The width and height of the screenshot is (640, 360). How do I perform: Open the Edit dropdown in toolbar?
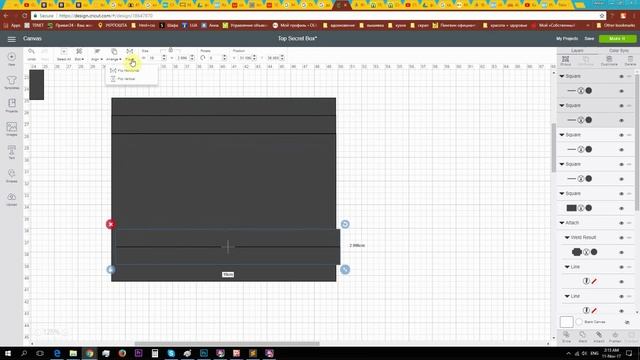[79, 55]
